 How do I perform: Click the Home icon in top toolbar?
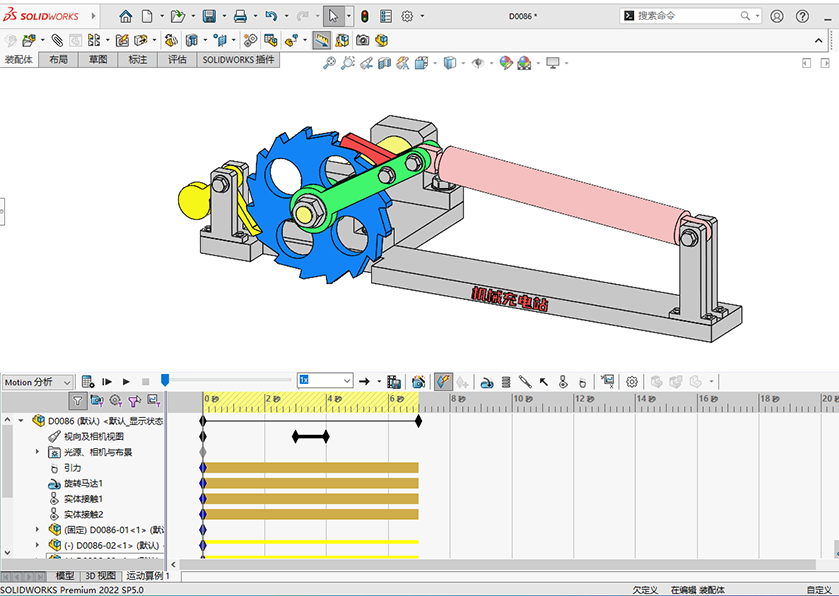[125, 16]
